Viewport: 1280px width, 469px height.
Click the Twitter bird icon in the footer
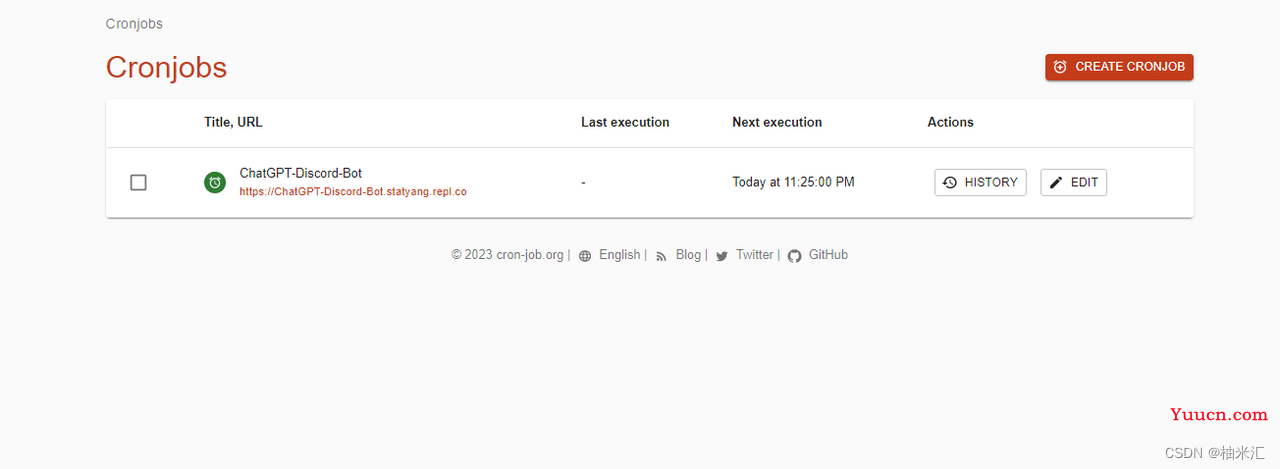[x=722, y=256]
